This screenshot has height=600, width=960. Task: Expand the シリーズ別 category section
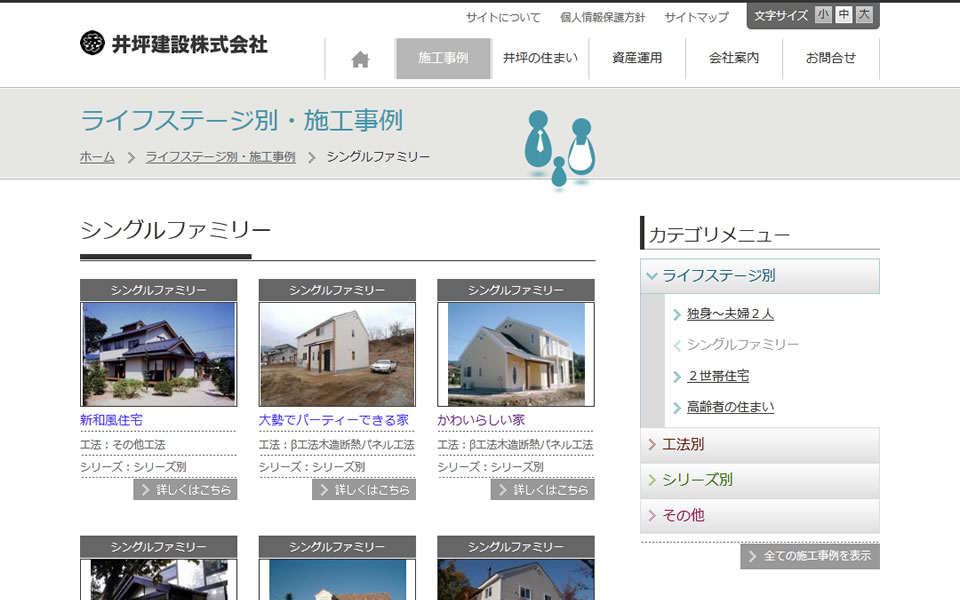(x=760, y=480)
